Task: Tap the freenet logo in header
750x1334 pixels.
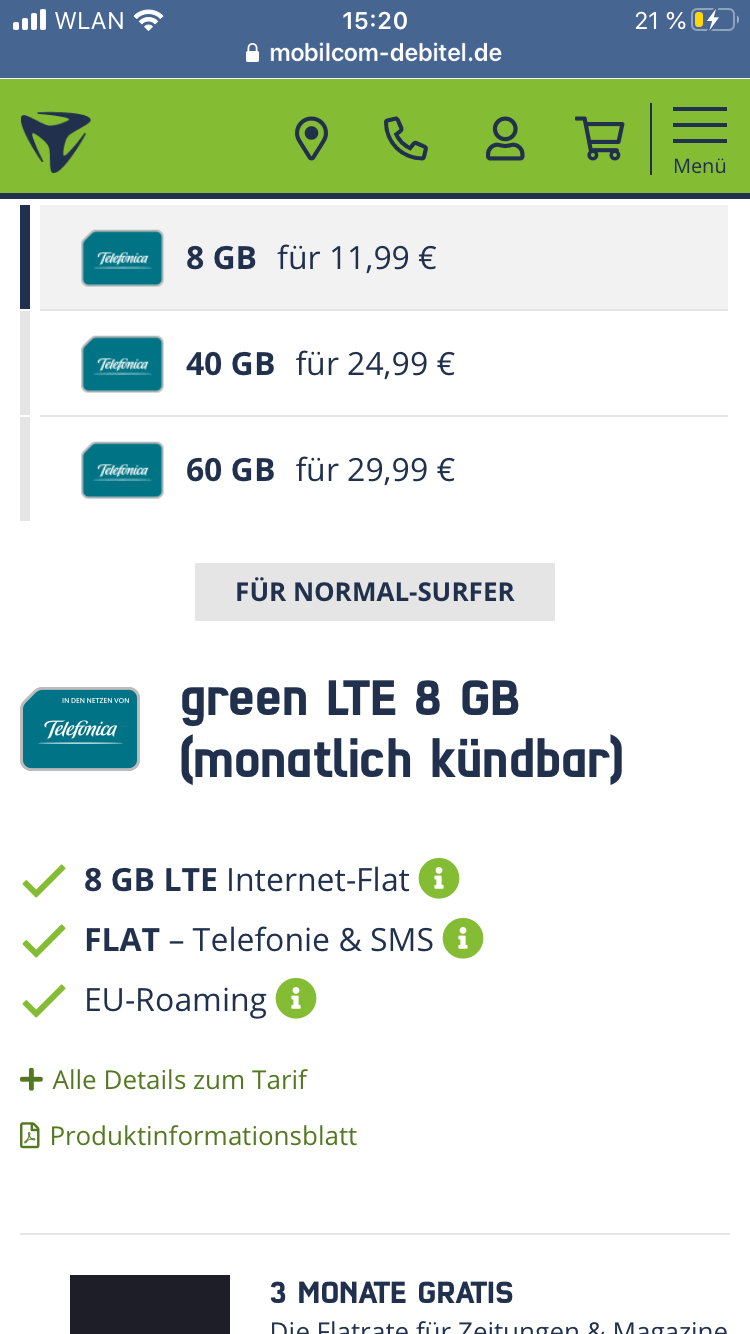Action: click(x=56, y=140)
